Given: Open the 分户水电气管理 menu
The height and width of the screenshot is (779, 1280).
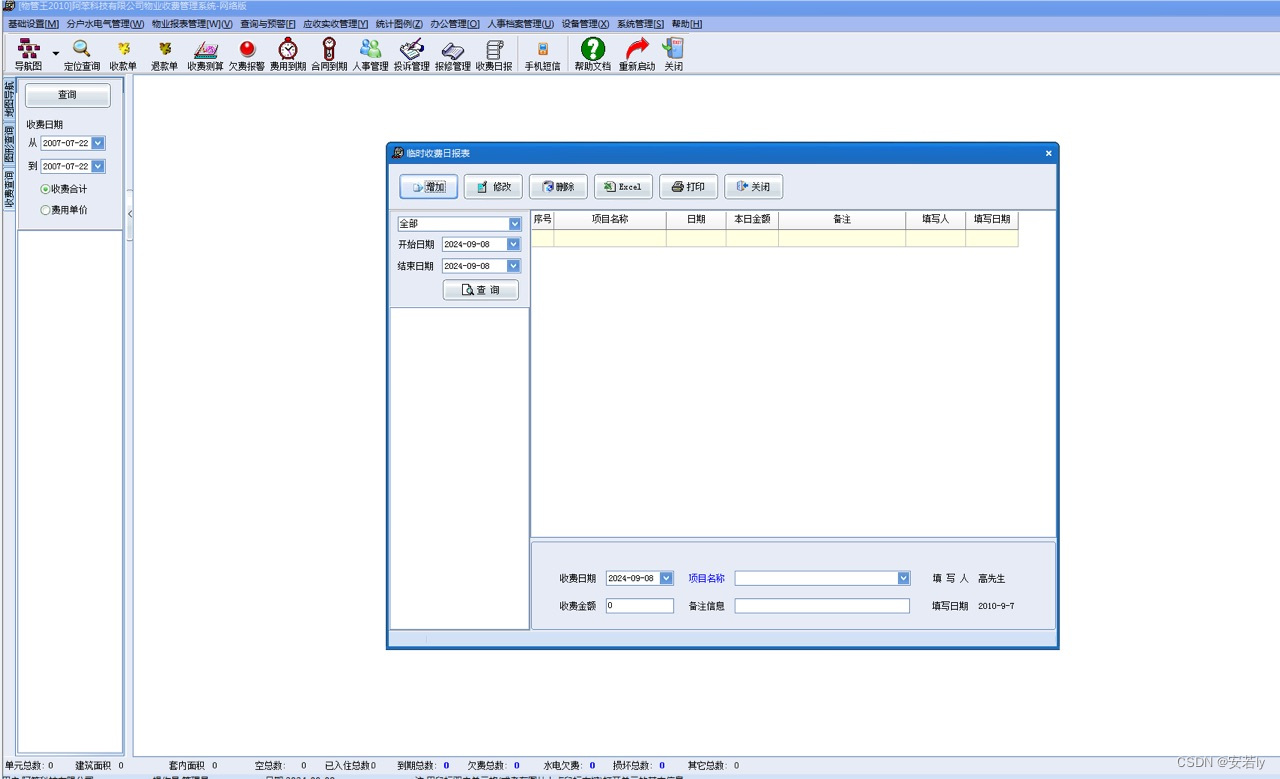Looking at the screenshot, I should [105, 23].
